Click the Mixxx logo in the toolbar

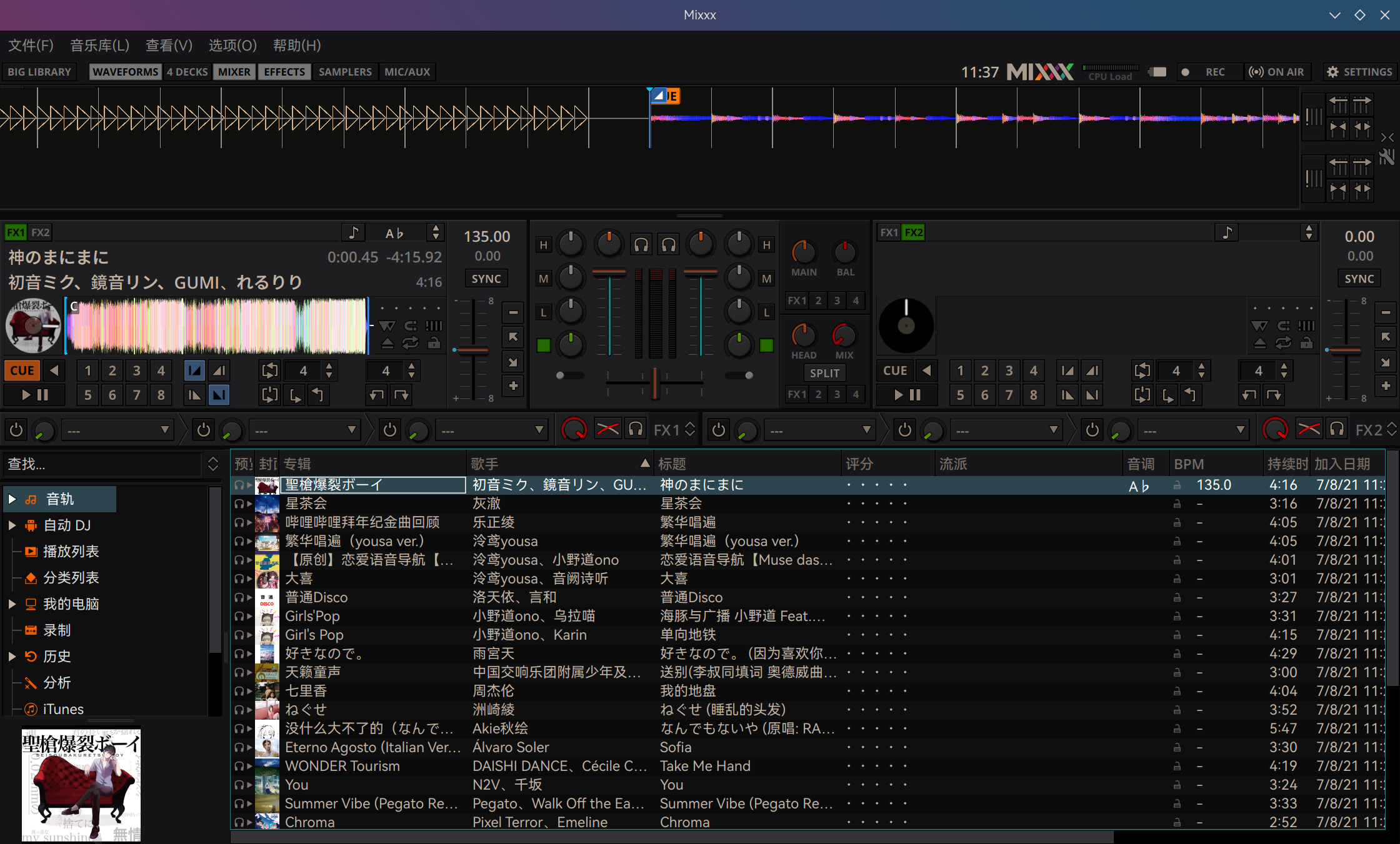[1039, 72]
